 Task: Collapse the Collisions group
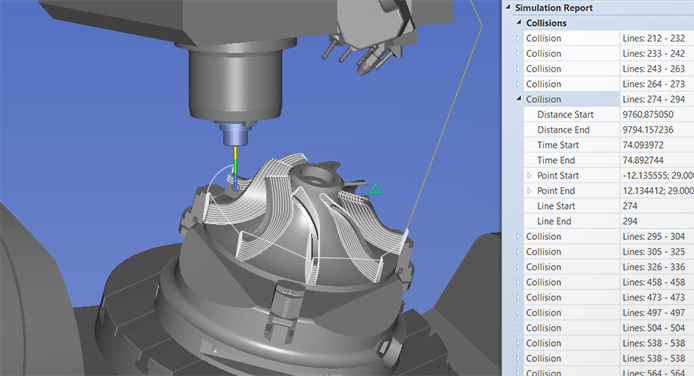tap(519, 23)
